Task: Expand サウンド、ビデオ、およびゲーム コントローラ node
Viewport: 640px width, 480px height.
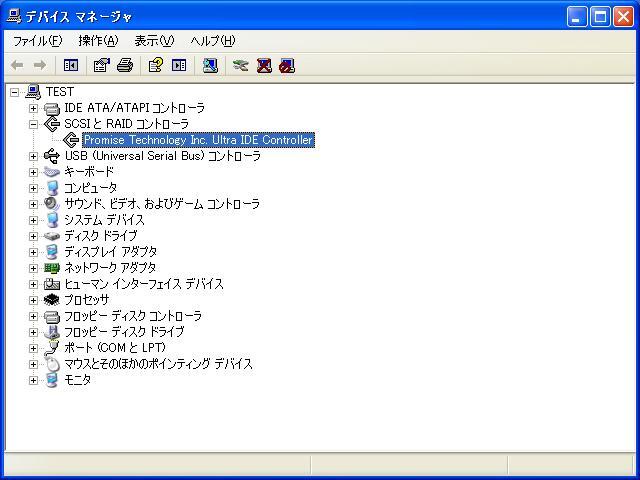Action: pyautogui.click(x=33, y=204)
